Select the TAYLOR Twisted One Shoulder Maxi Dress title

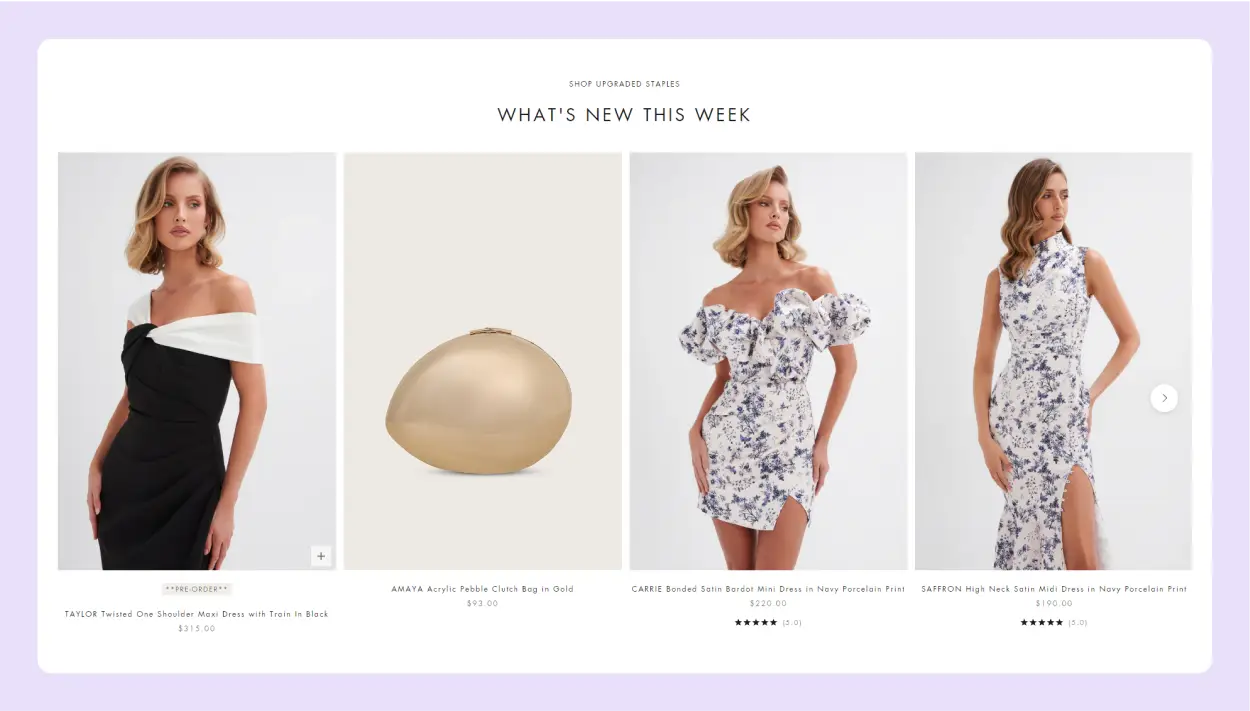pyautogui.click(x=197, y=614)
